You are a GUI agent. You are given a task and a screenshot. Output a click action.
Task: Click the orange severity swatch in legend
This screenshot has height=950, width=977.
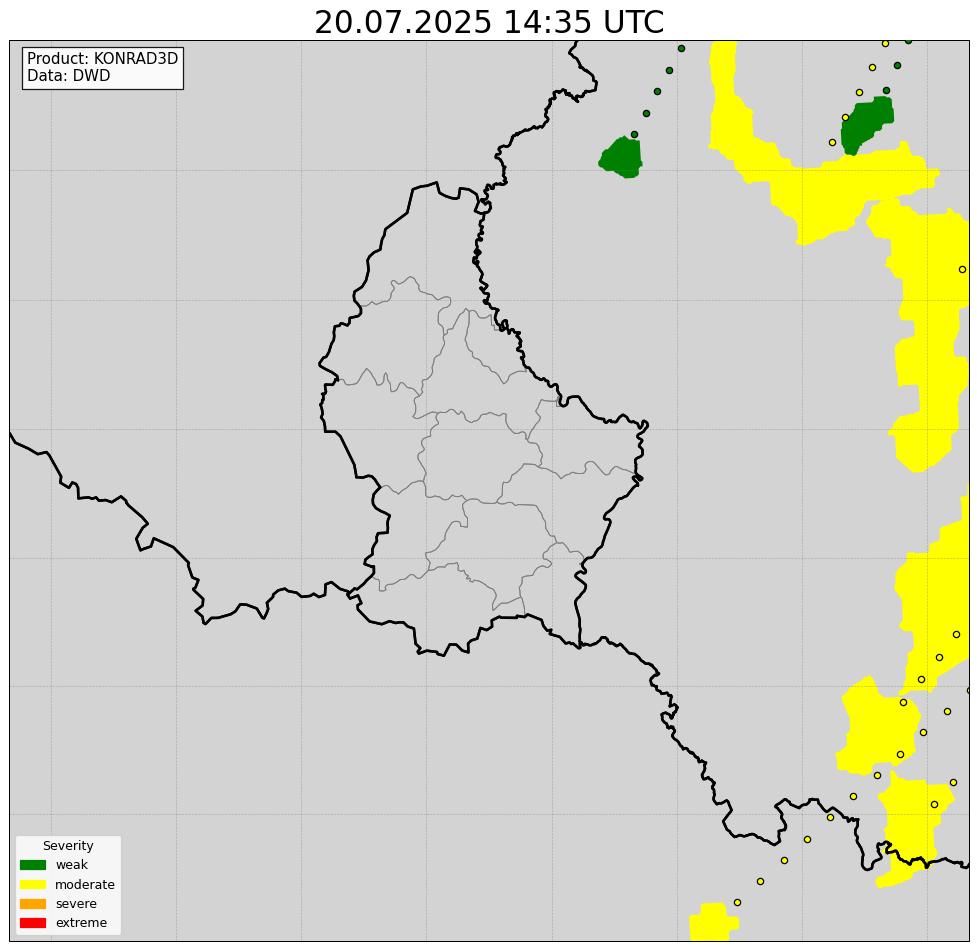(x=33, y=903)
